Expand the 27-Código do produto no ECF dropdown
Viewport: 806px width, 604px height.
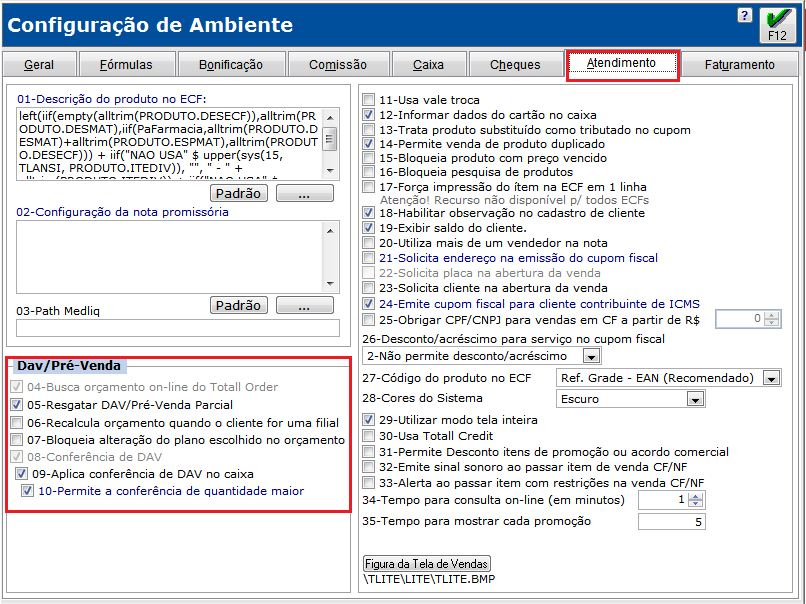tap(771, 378)
